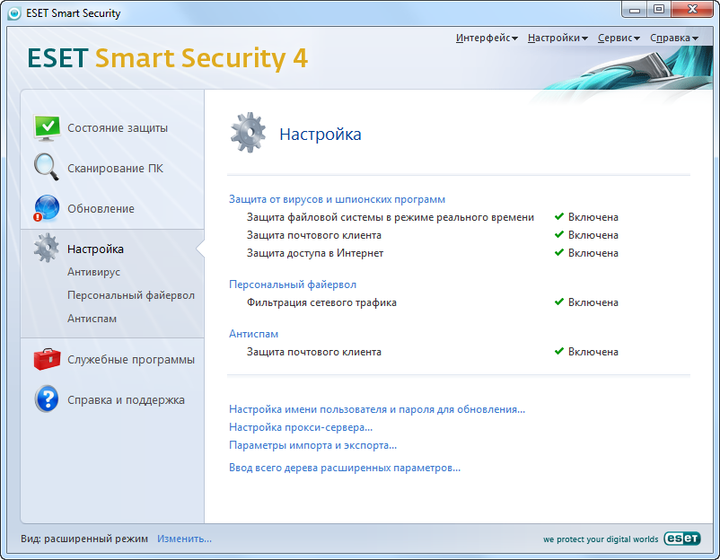Open the Сервис dropdown menu

click(x=619, y=38)
